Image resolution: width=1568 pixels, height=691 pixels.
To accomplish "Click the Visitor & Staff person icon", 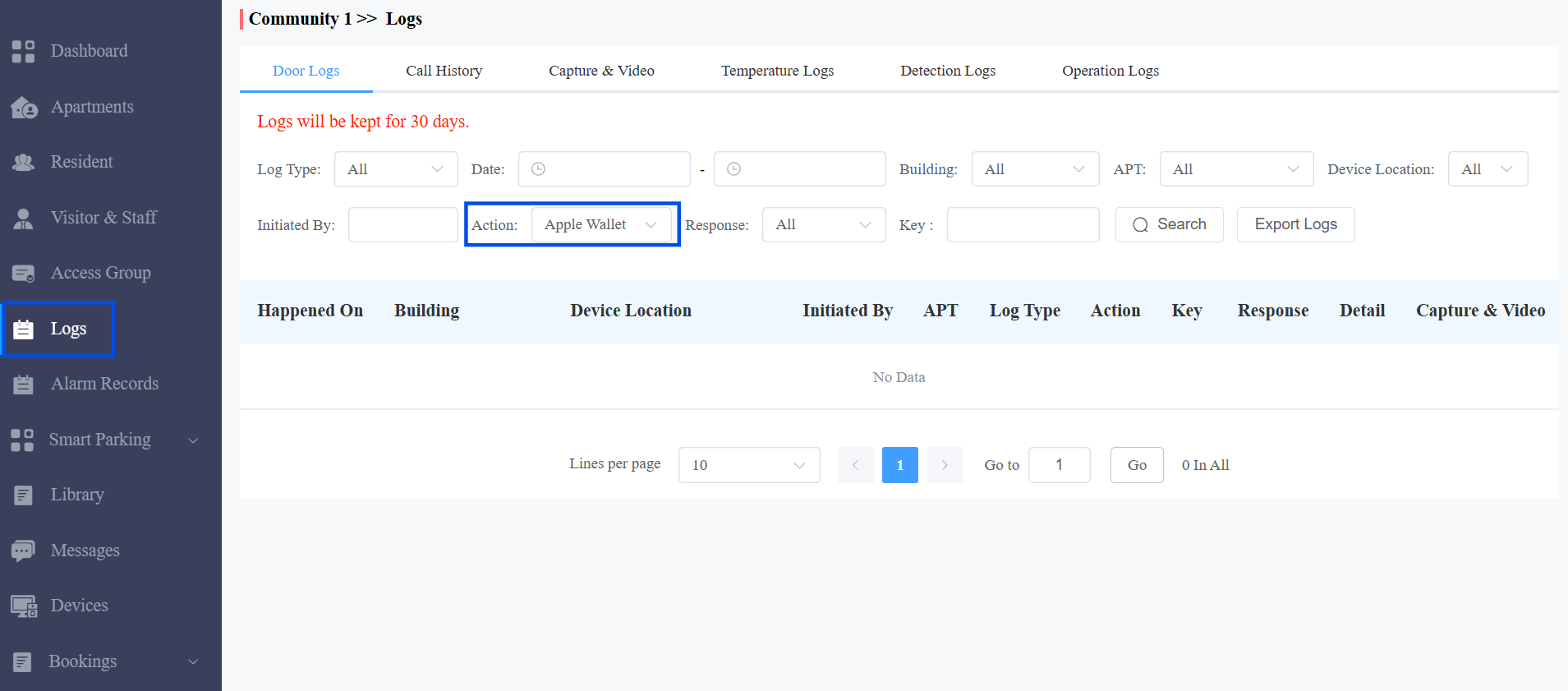I will (23, 218).
